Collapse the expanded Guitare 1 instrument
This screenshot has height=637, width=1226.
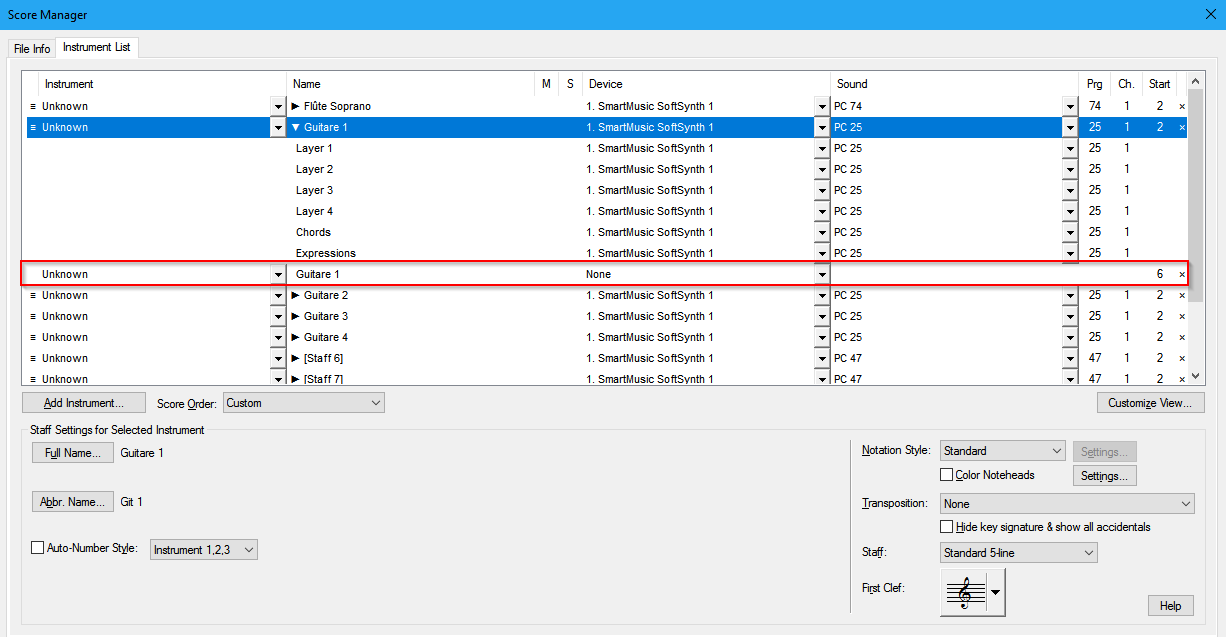coord(296,127)
